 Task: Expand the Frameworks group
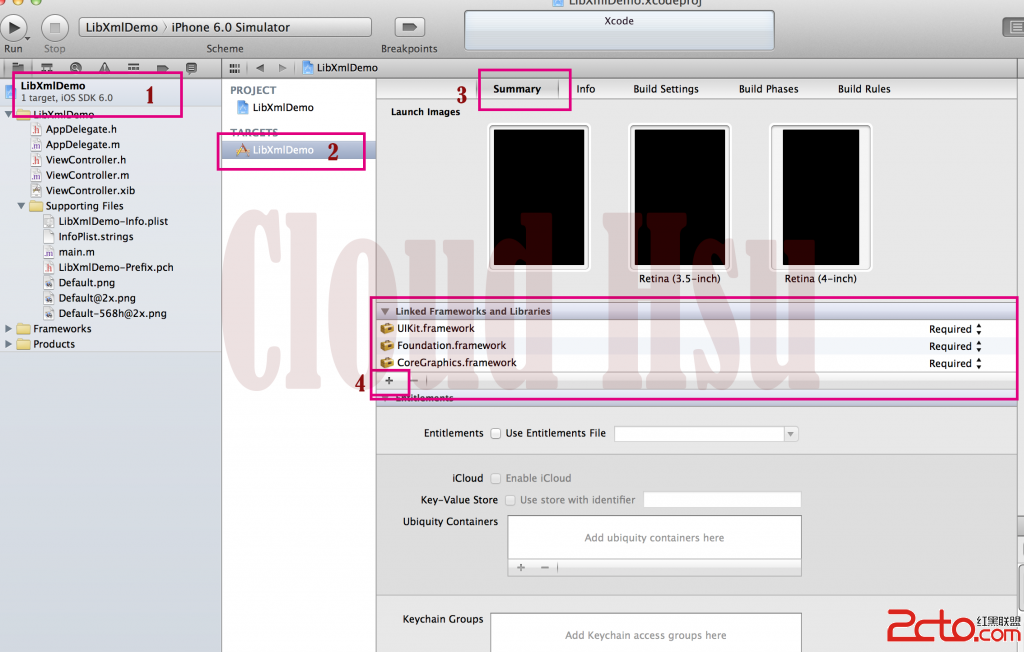click(8, 329)
